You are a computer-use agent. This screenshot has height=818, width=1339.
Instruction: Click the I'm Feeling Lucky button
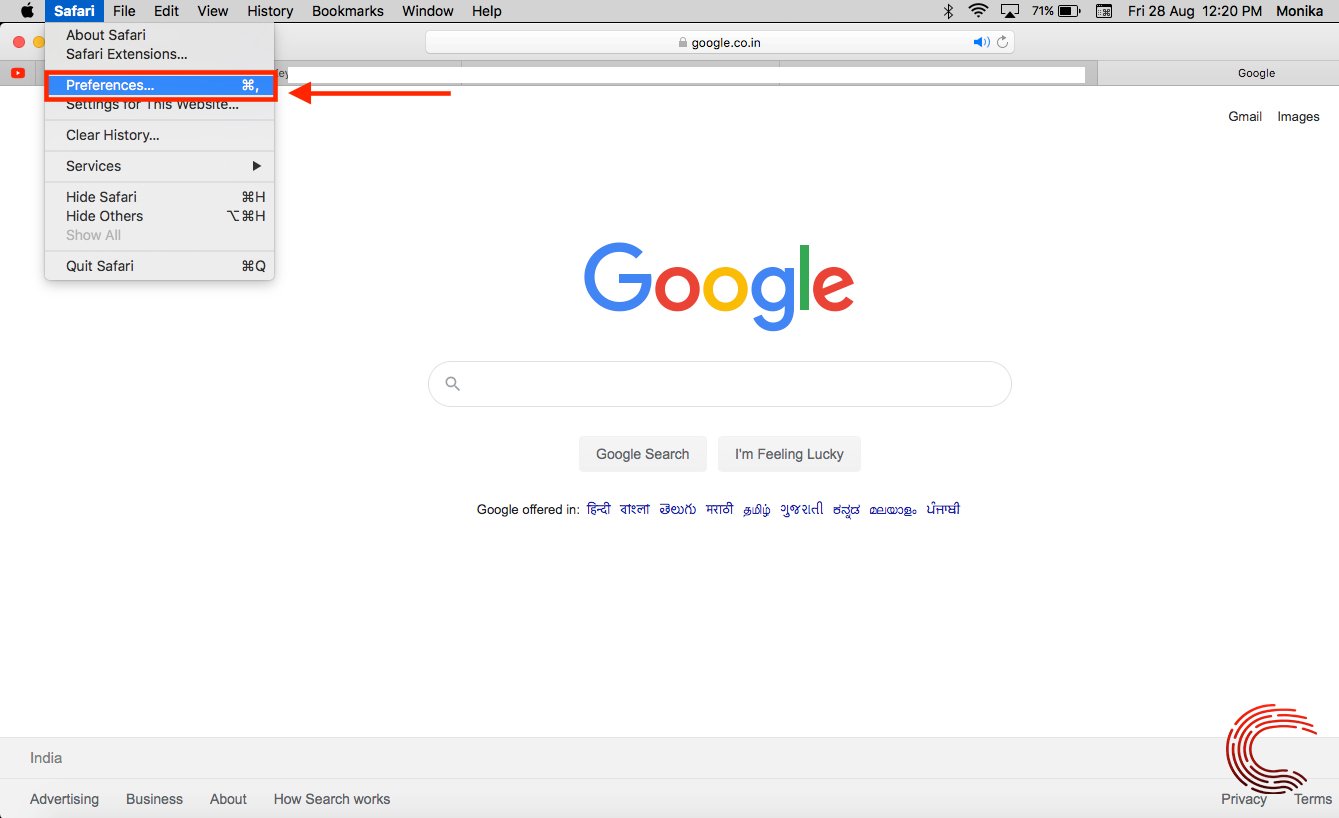pos(789,454)
